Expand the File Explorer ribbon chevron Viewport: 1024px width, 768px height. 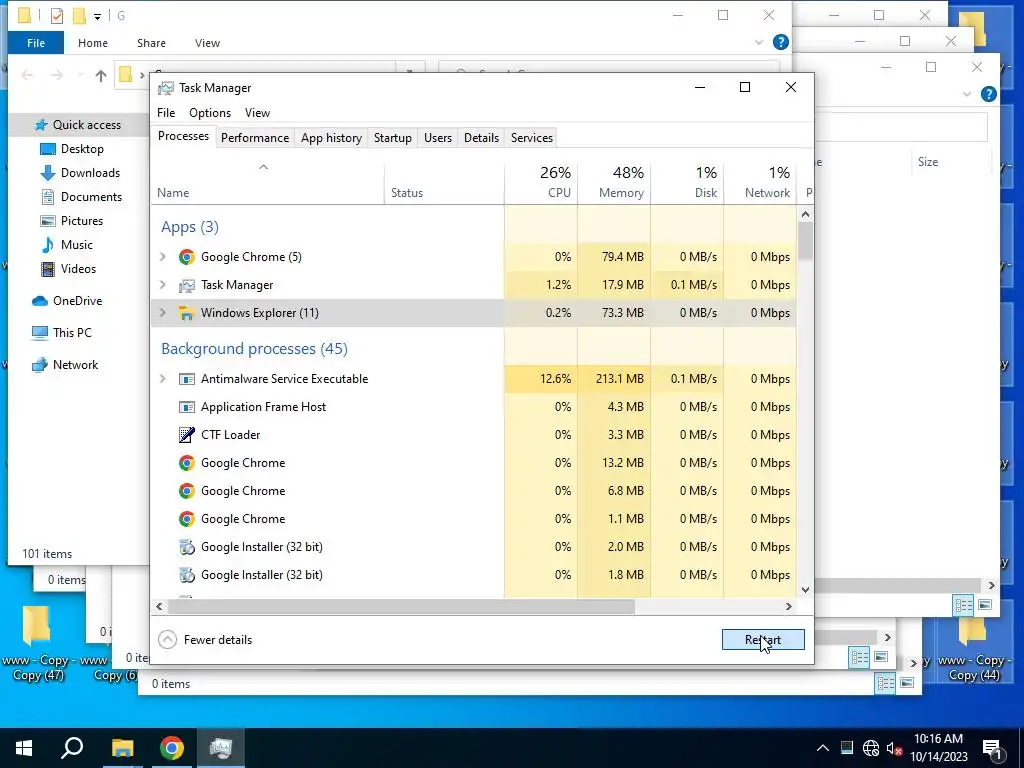pyautogui.click(x=759, y=42)
